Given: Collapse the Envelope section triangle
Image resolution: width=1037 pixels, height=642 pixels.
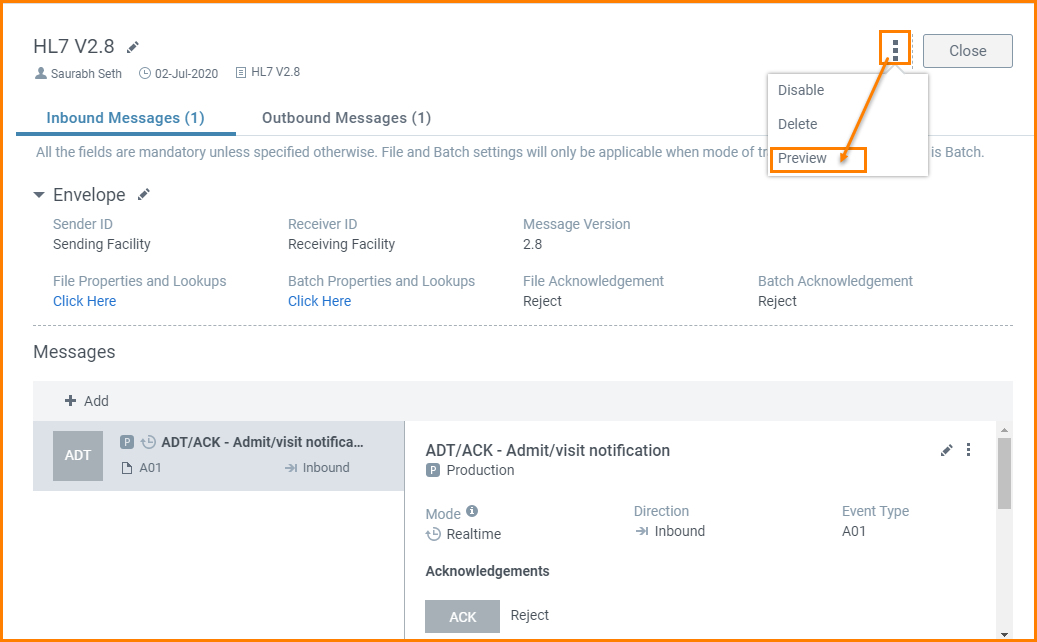Looking at the screenshot, I should coord(39,195).
